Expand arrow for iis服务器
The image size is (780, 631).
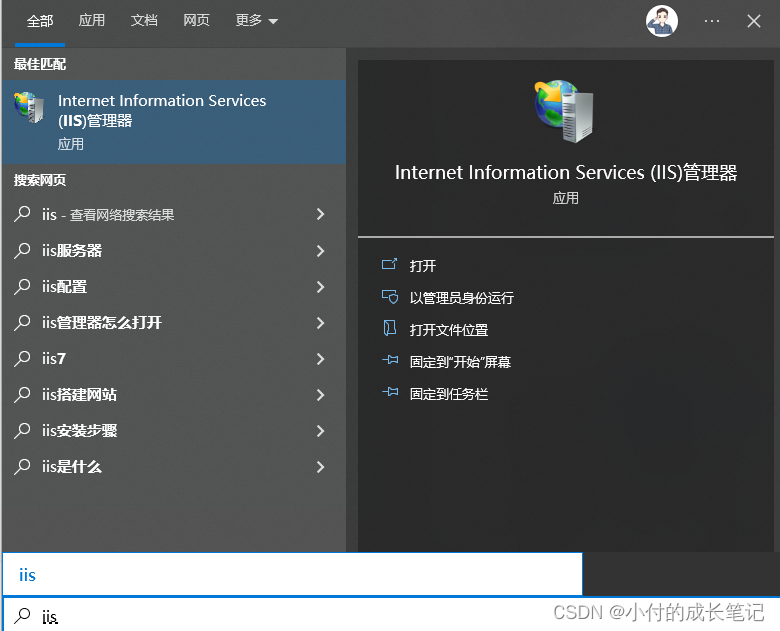point(320,251)
